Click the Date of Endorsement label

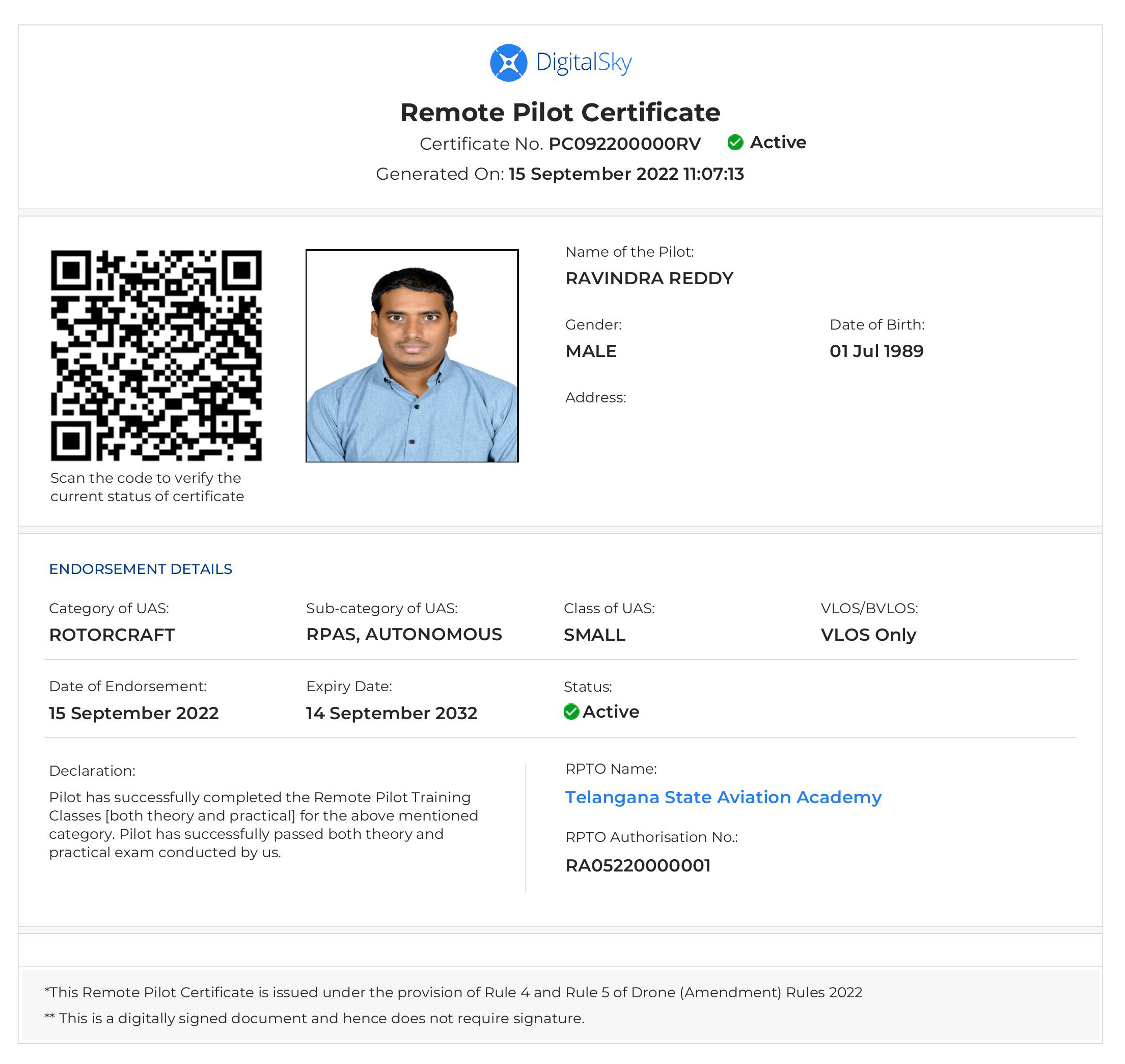click(128, 687)
